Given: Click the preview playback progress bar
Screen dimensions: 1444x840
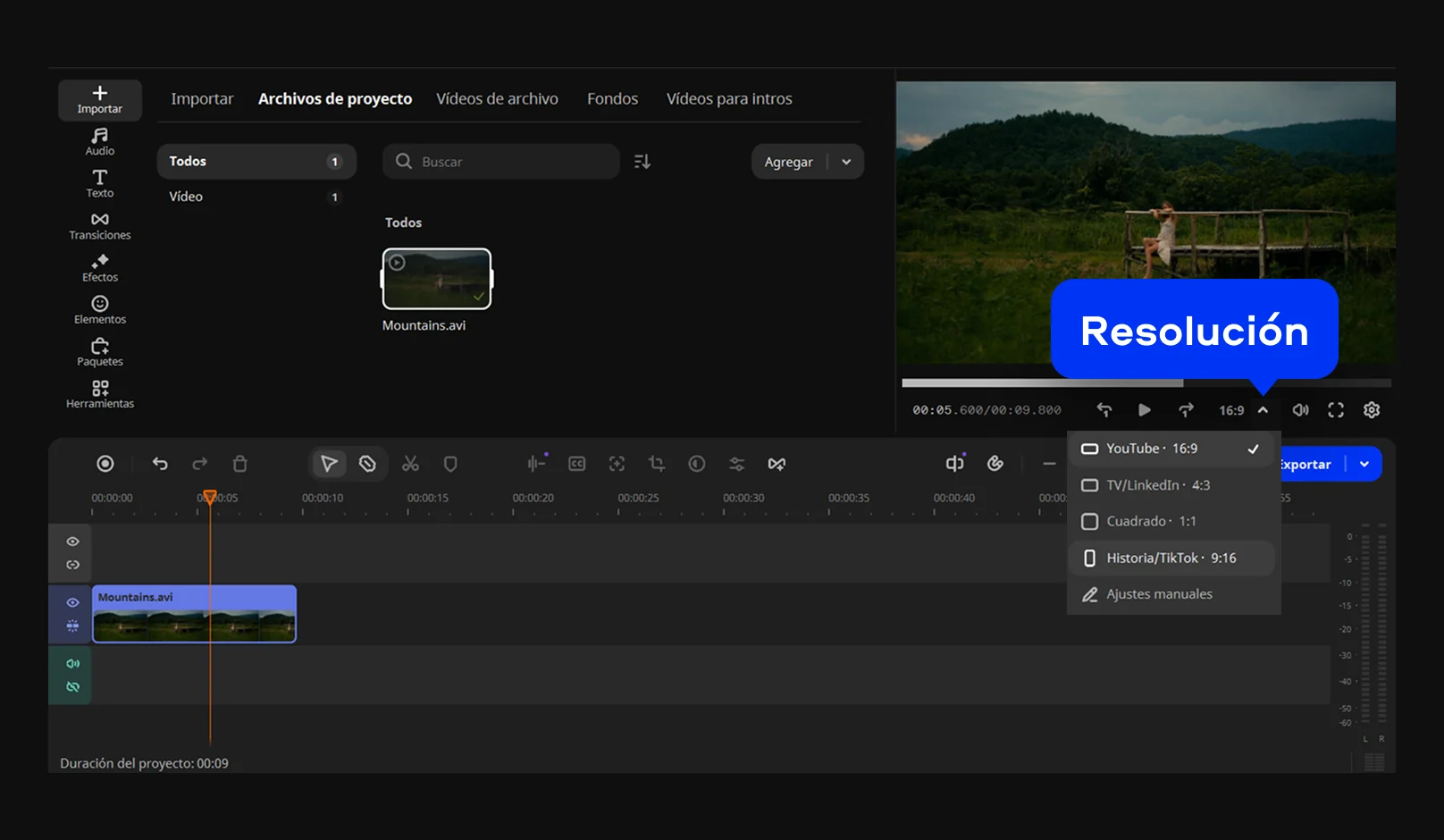Looking at the screenshot, I should click(x=1146, y=383).
